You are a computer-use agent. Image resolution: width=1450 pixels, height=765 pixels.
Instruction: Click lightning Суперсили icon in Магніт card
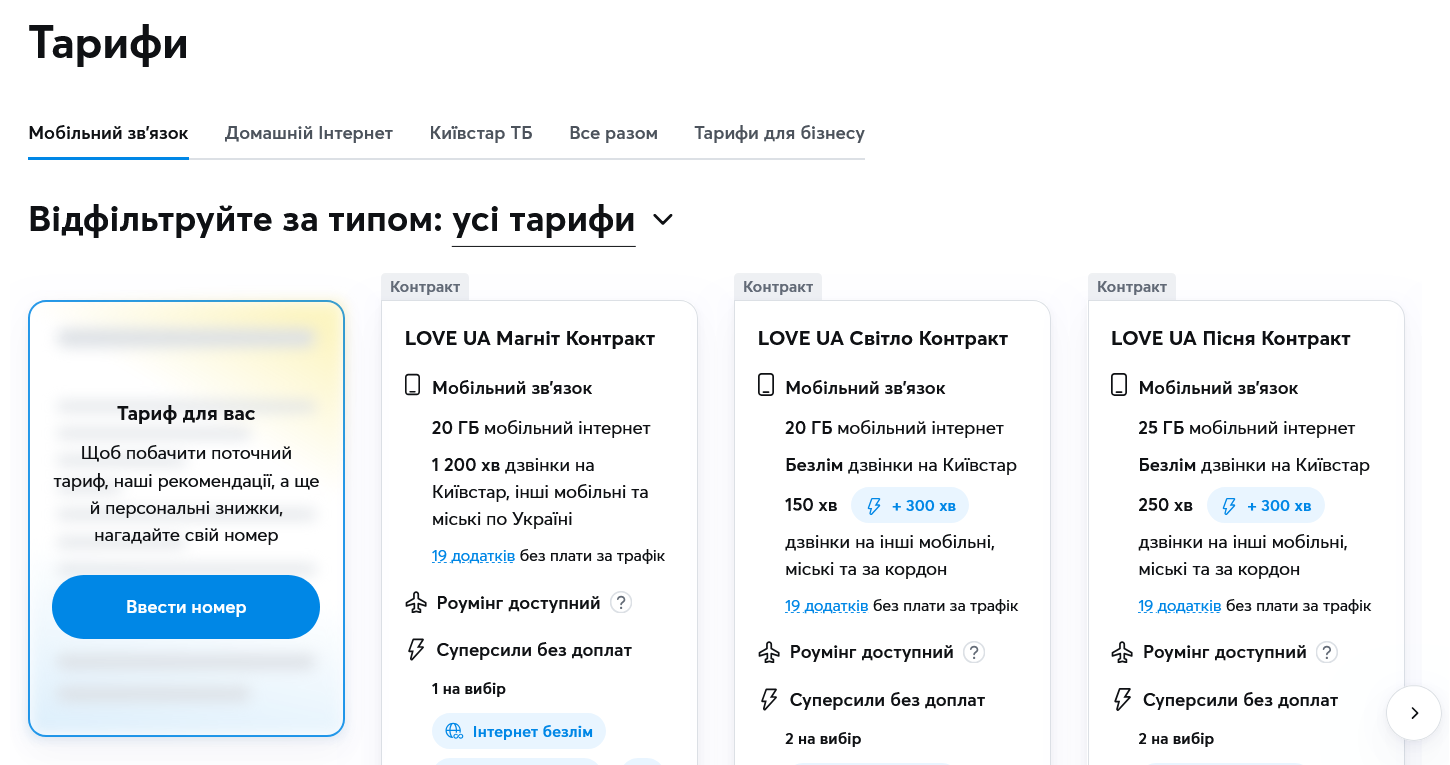416,650
